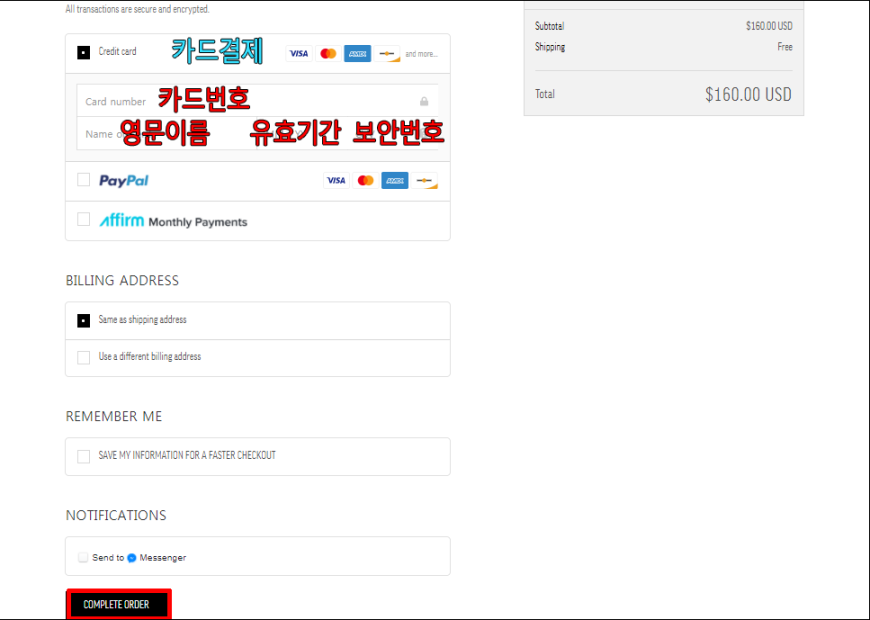This screenshot has height=620, width=870.
Task: Click the Shipping 'Free' value
Action: tap(785, 47)
